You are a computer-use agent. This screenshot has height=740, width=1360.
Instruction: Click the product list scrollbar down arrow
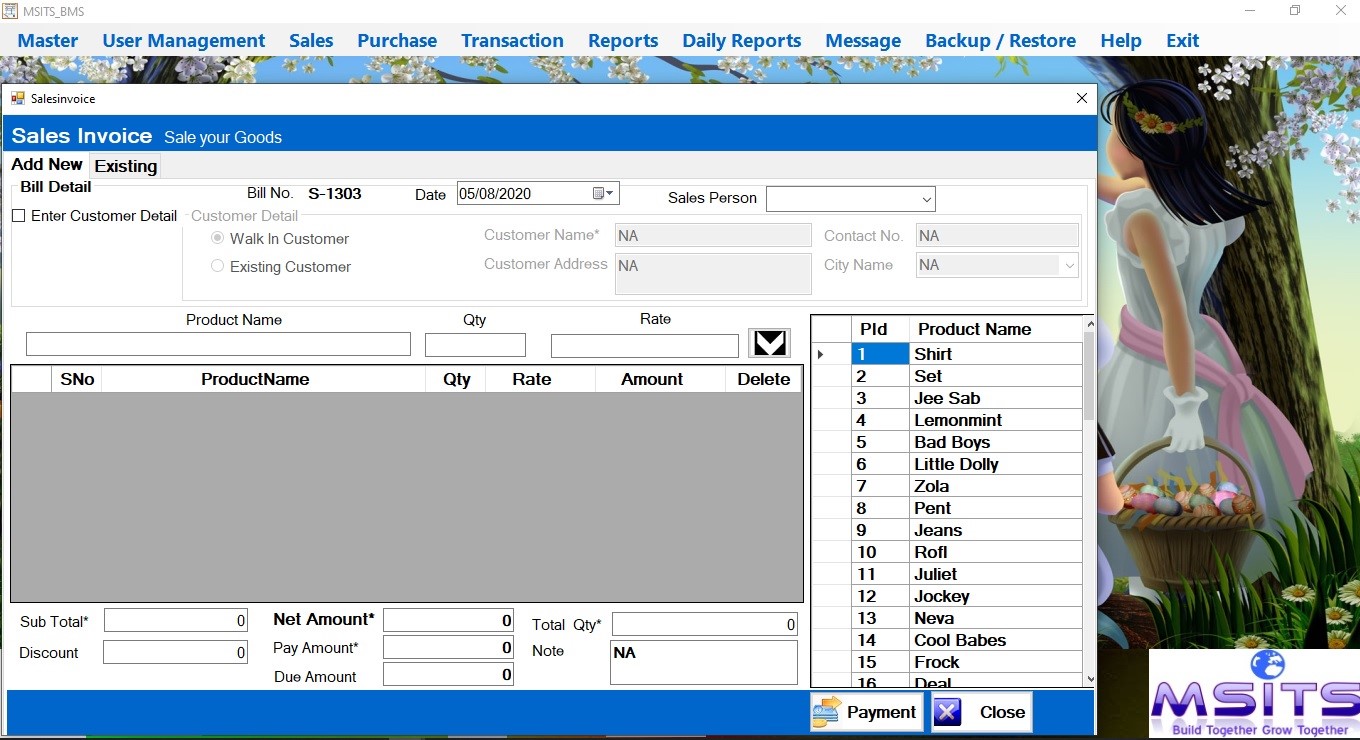click(1089, 679)
